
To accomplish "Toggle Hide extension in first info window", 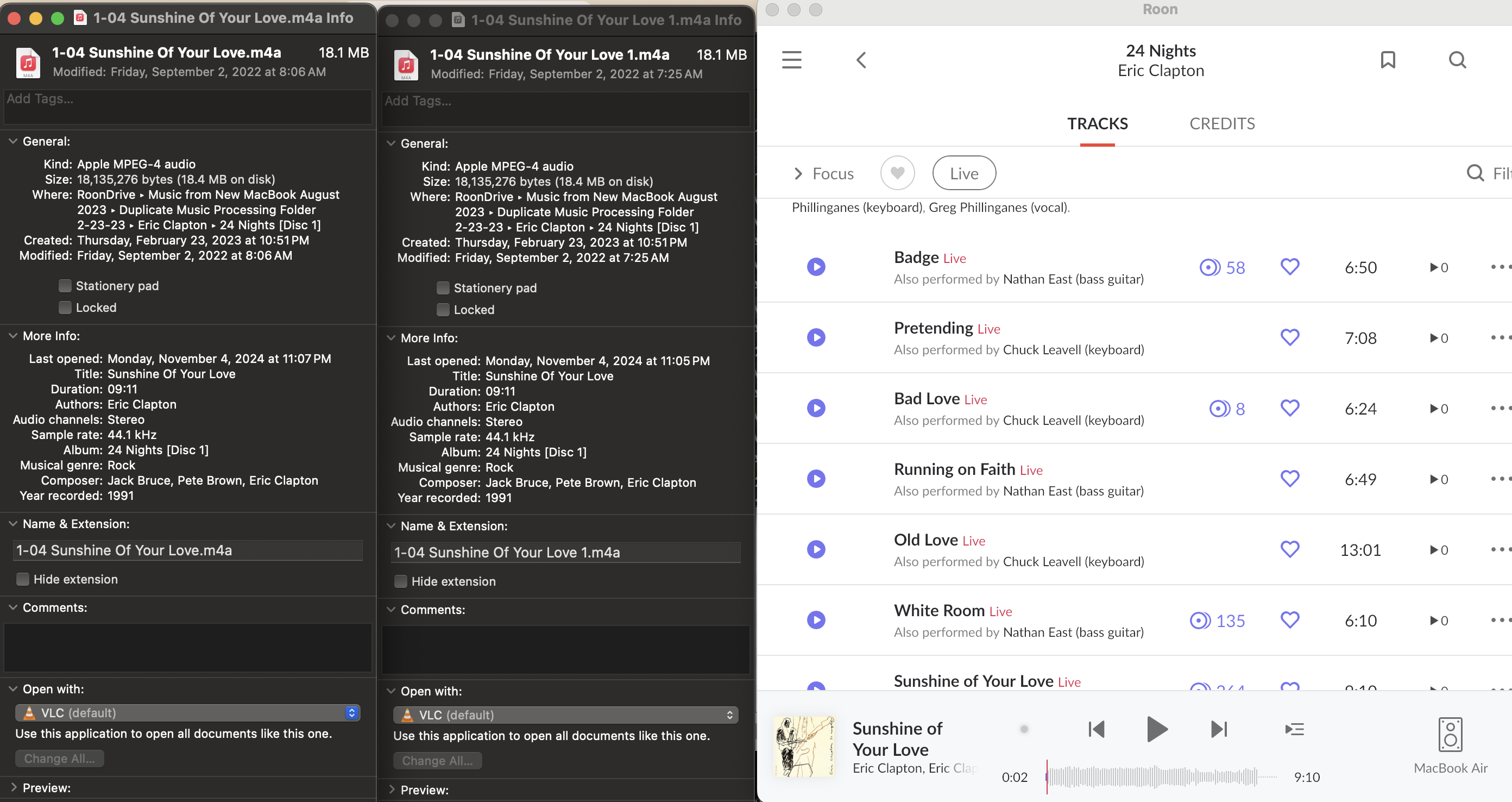I will (23, 579).
